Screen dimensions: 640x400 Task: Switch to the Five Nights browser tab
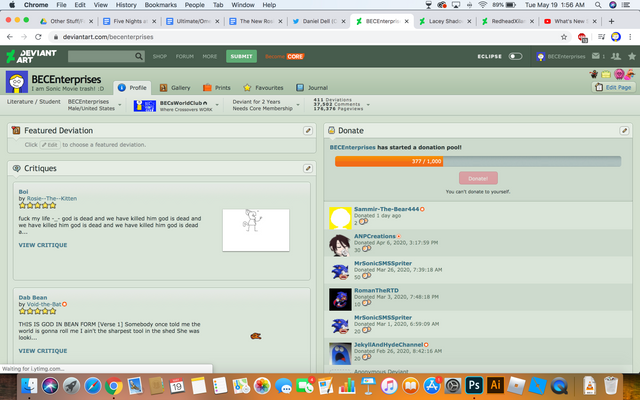tap(130, 21)
